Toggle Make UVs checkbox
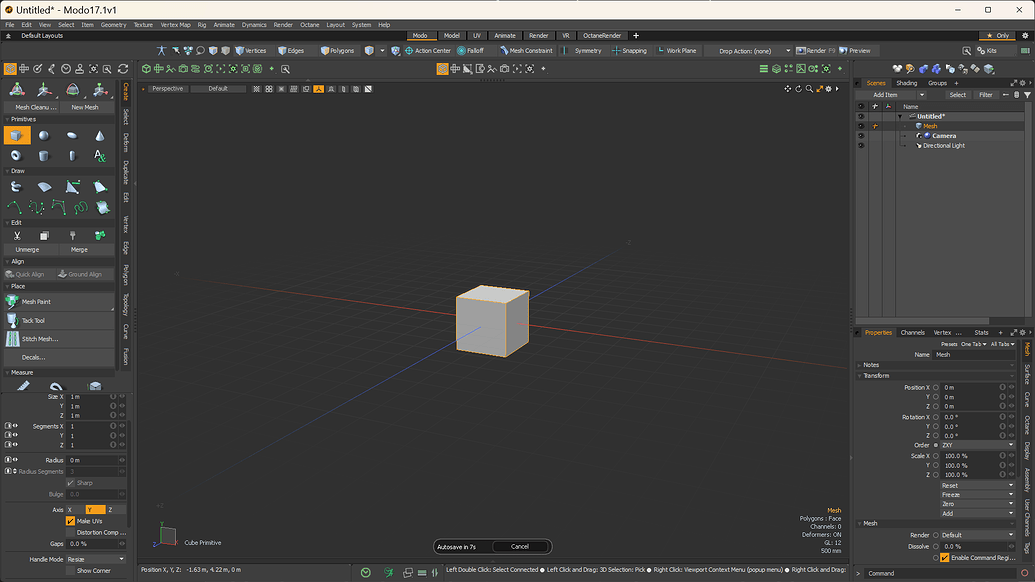Image resolution: width=1035 pixels, height=582 pixels. click(x=71, y=521)
